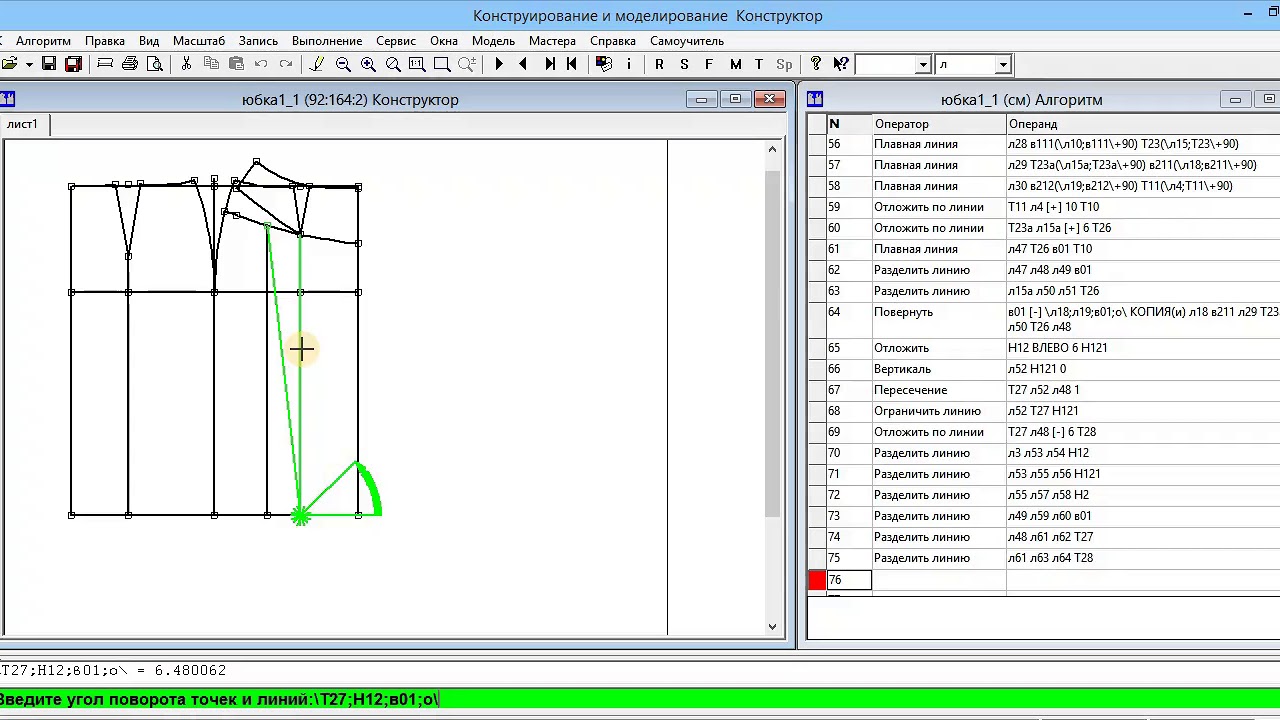Open the Выполнение menu

coord(327,41)
